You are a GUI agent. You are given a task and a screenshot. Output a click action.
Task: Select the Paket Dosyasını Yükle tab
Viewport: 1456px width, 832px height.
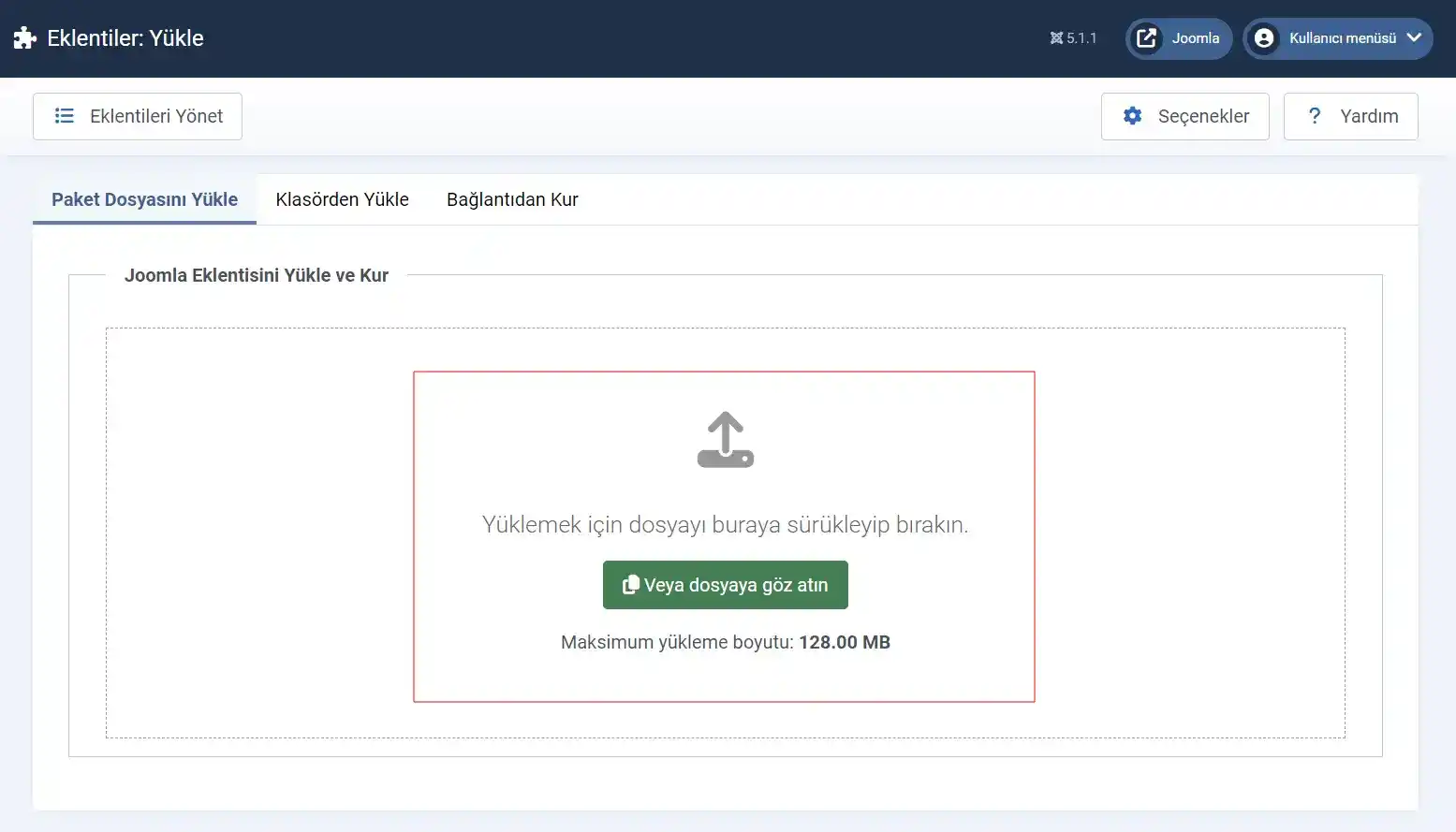(144, 198)
